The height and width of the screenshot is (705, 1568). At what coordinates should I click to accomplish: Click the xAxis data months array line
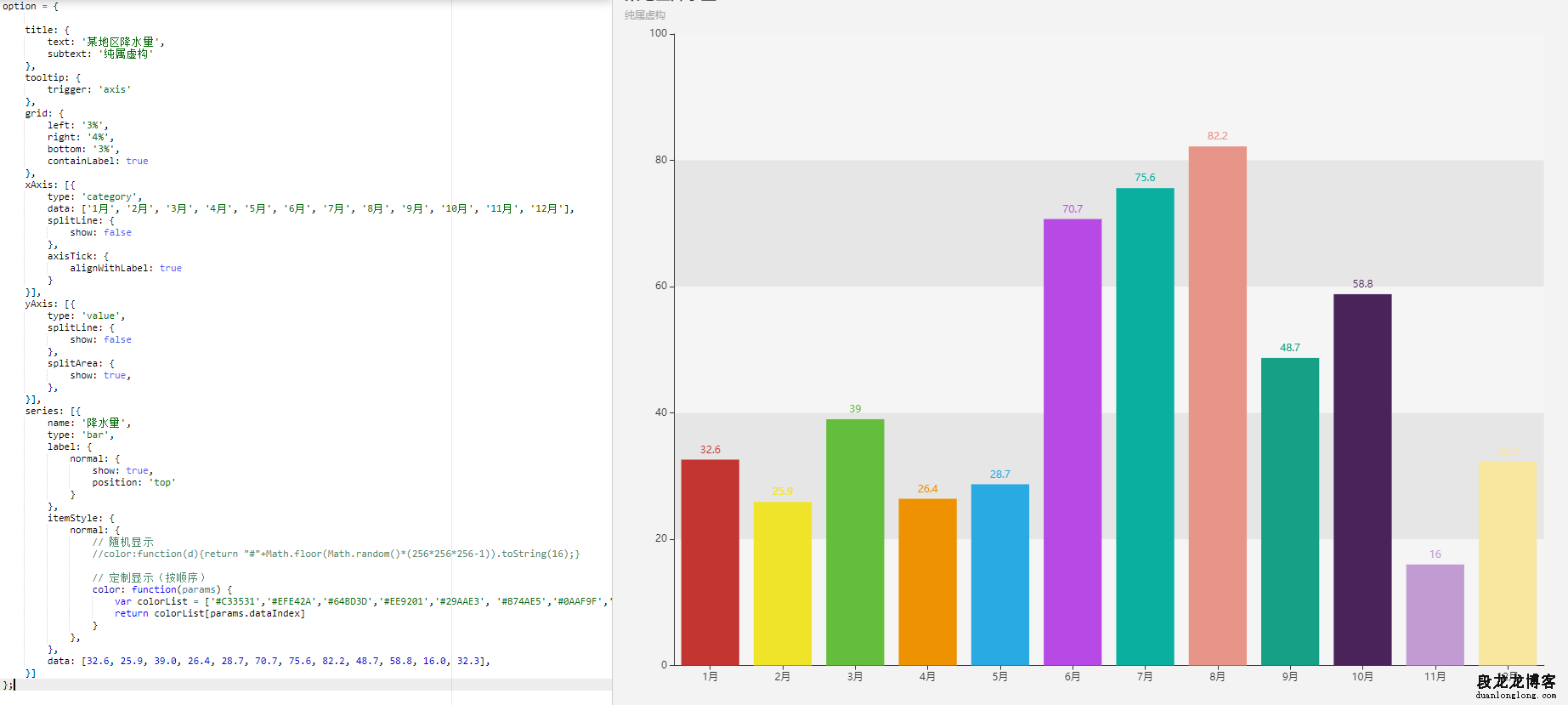tap(311, 208)
